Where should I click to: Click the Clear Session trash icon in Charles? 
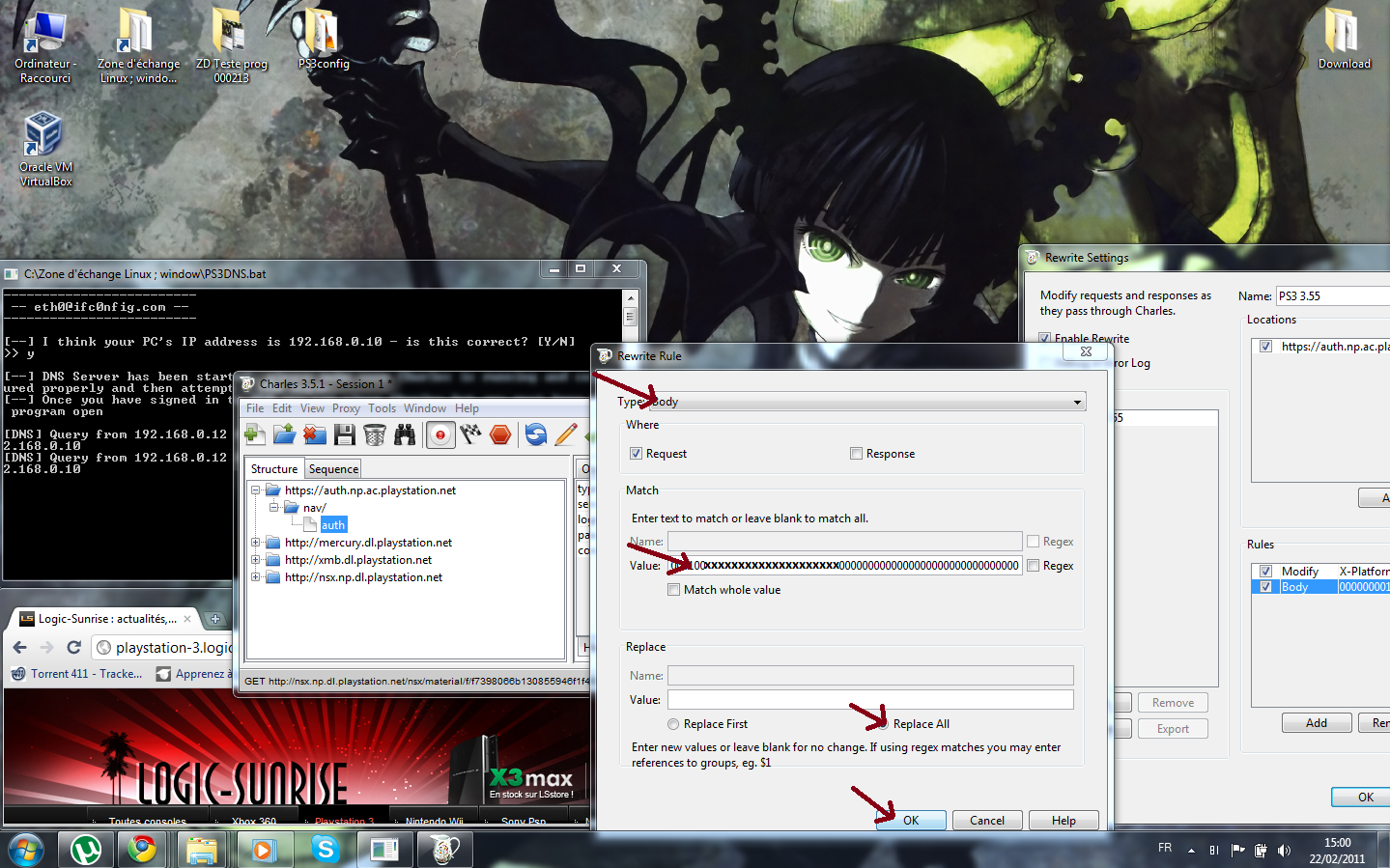point(375,434)
